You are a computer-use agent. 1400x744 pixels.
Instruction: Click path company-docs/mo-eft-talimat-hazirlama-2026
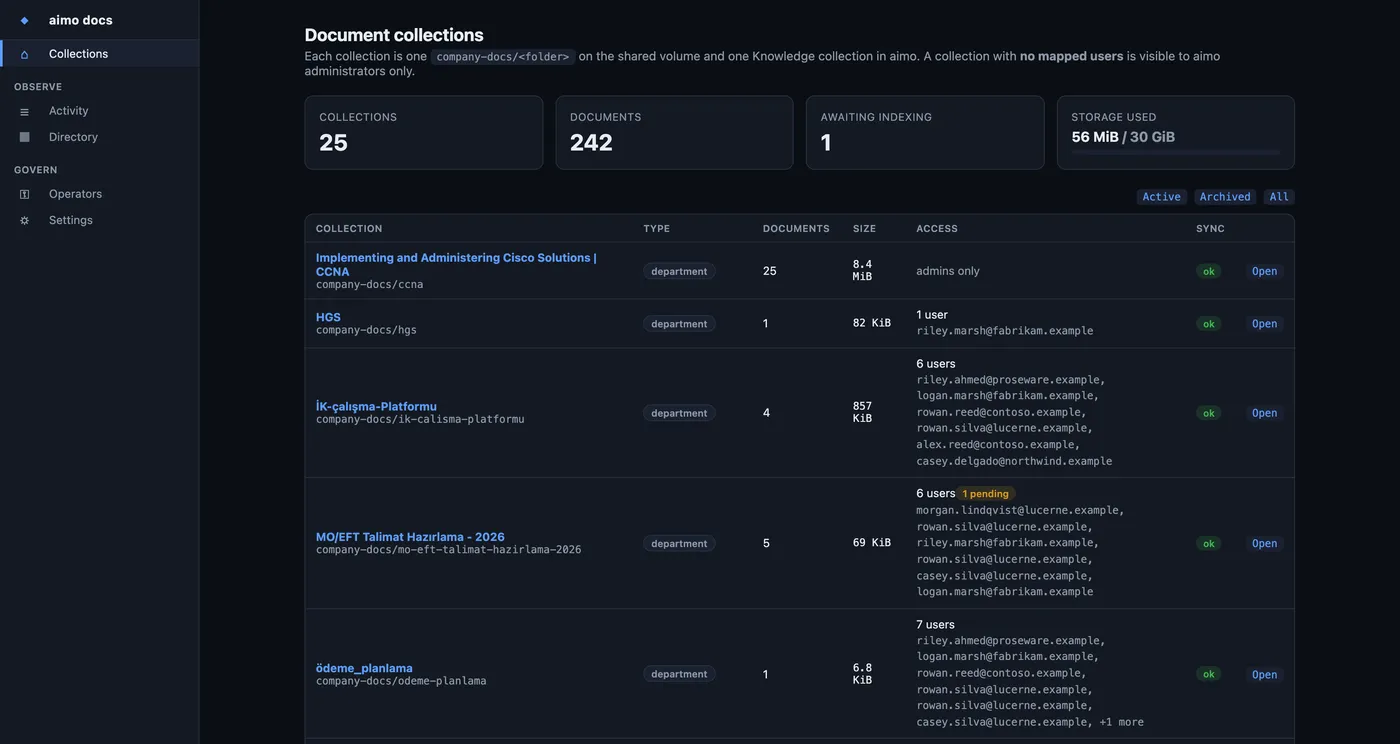(x=449, y=550)
